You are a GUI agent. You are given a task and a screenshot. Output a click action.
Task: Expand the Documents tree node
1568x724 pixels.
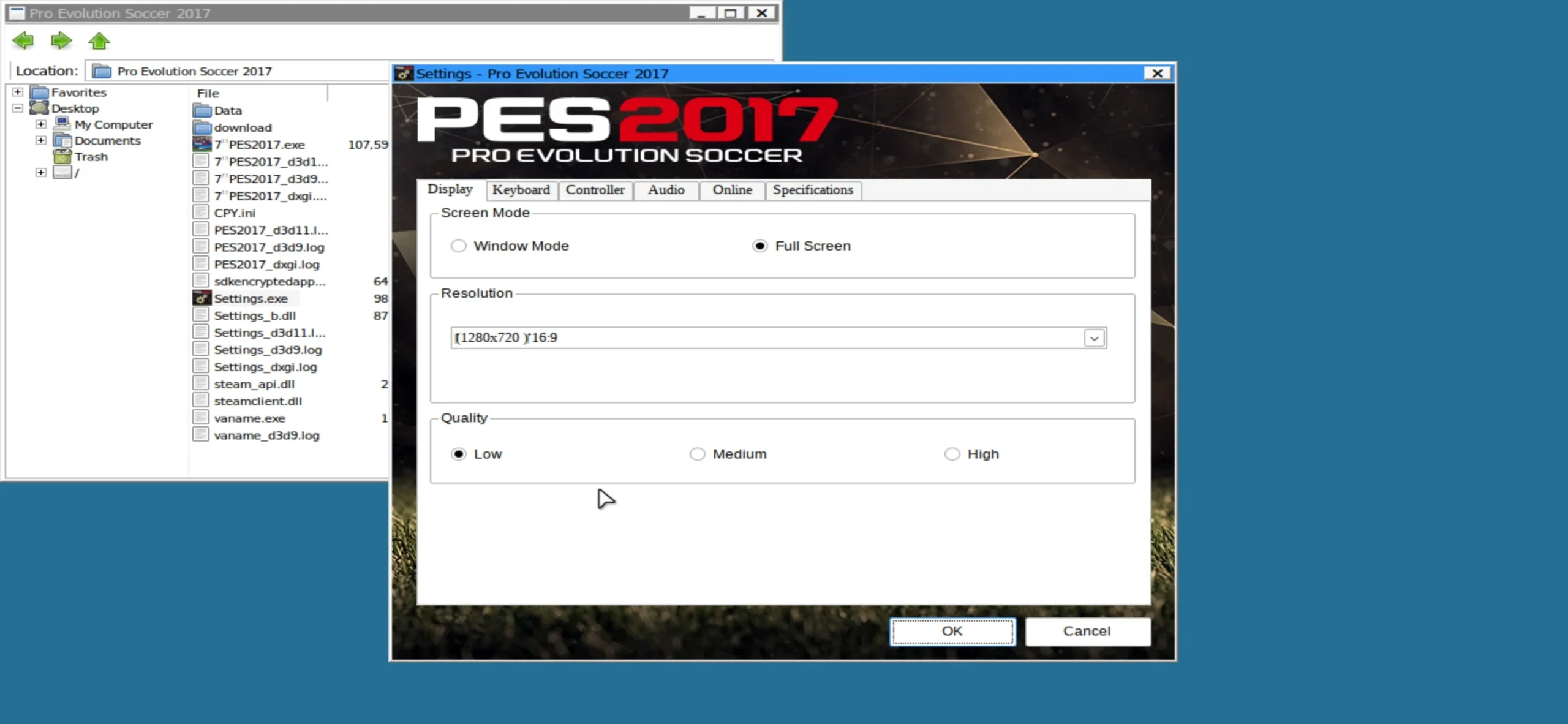[x=41, y=140]
